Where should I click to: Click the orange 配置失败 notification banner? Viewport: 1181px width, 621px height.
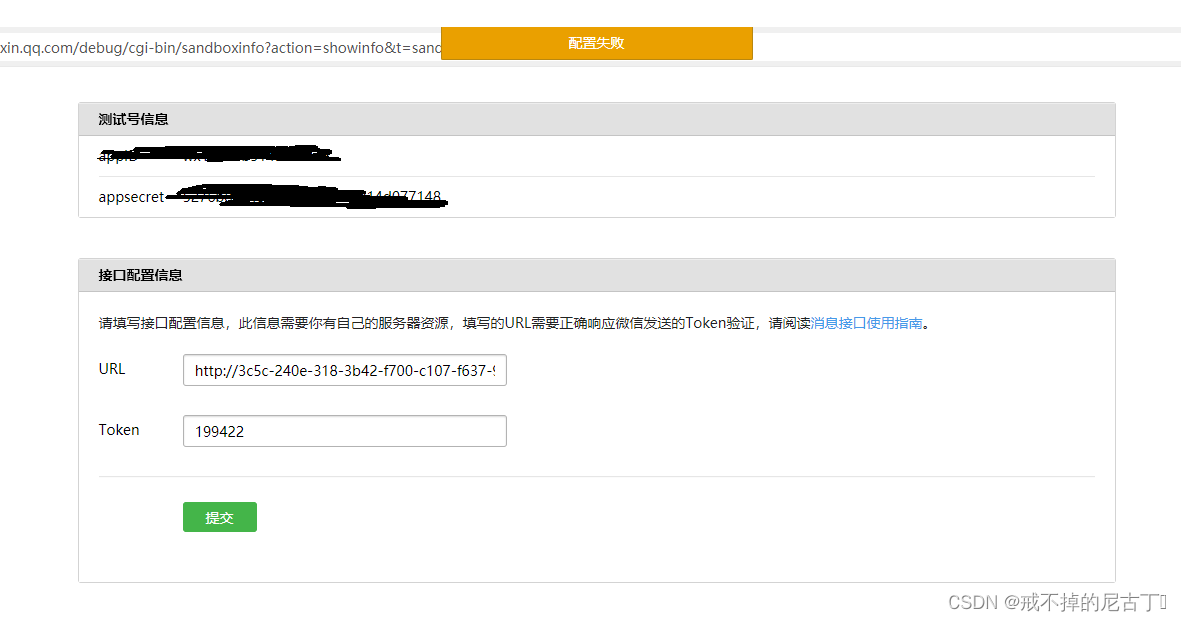point(597,43)
